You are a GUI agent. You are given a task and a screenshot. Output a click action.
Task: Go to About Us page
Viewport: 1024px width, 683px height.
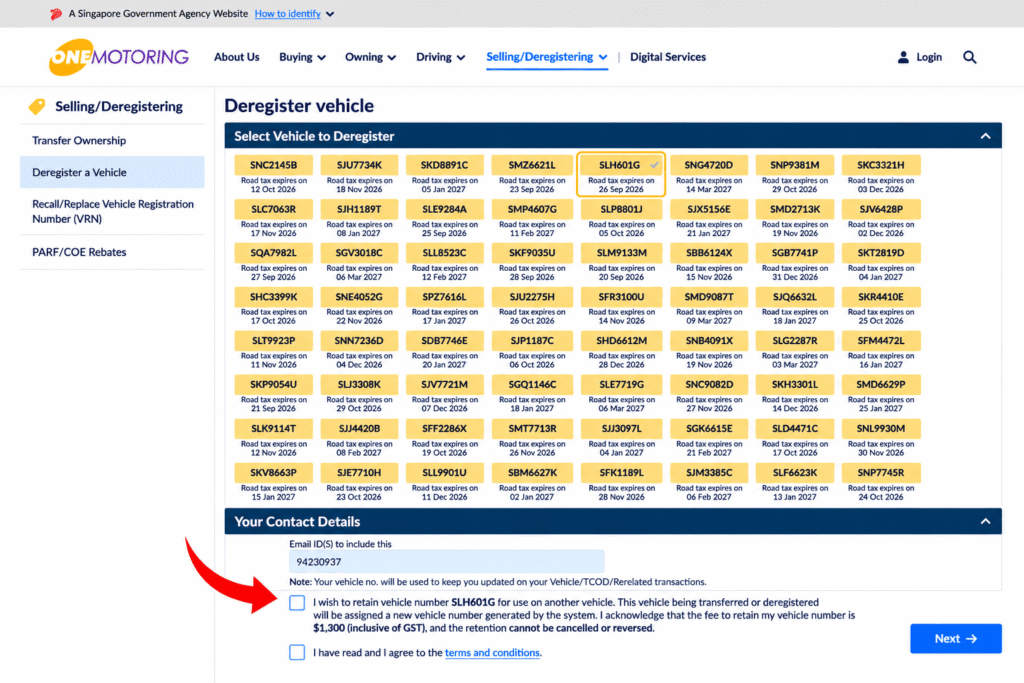tap(236, 57)
